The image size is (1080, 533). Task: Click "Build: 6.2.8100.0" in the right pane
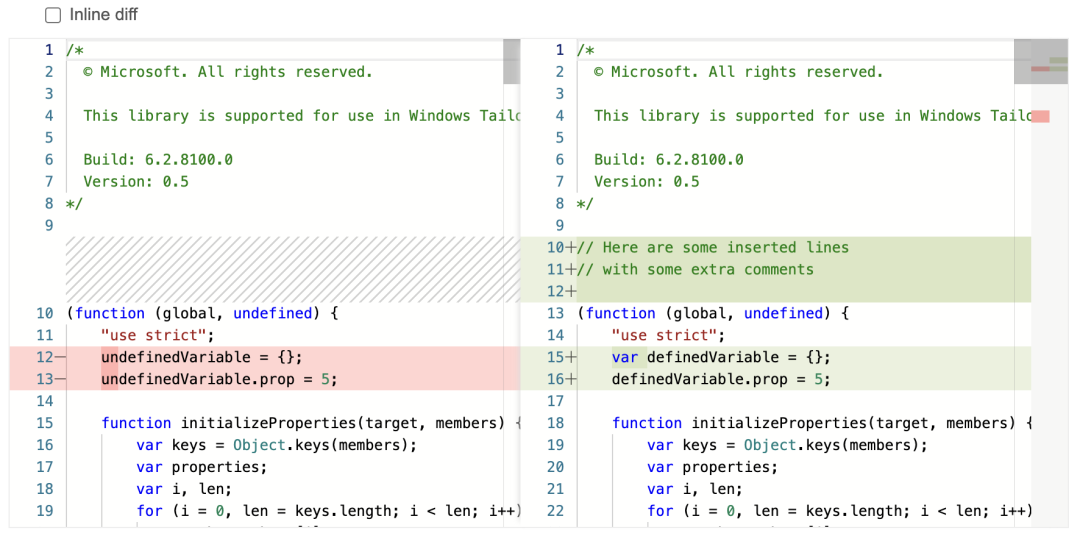pyautogui.click(x=668, y=160)
